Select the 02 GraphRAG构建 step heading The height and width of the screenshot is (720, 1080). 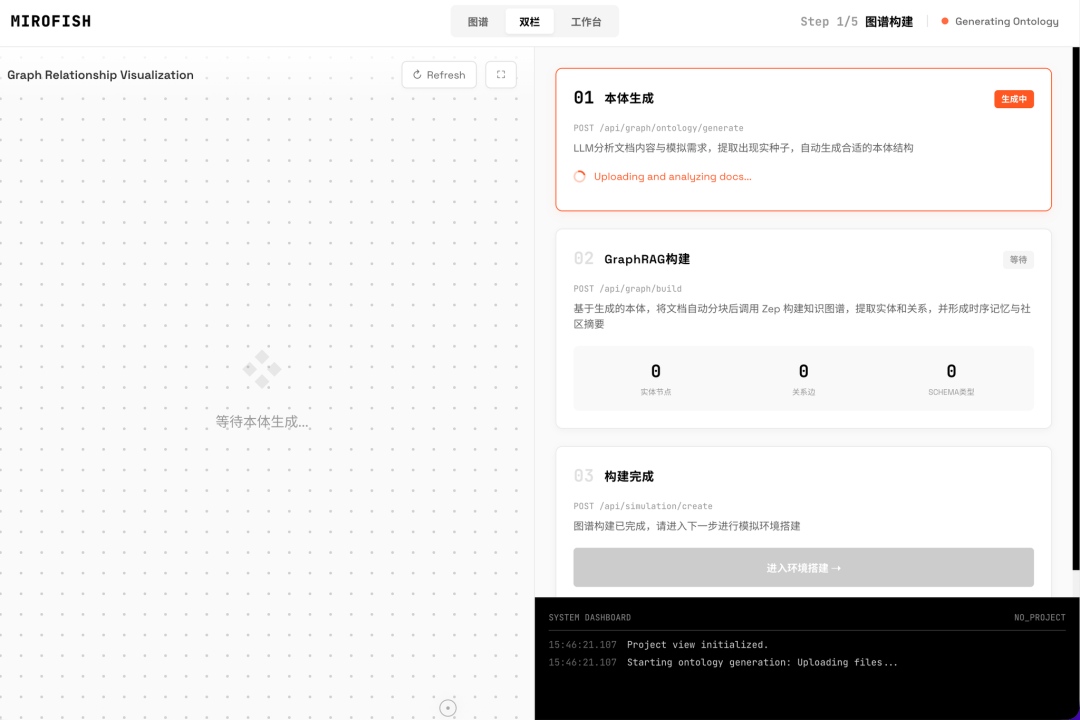pos(646,259)
